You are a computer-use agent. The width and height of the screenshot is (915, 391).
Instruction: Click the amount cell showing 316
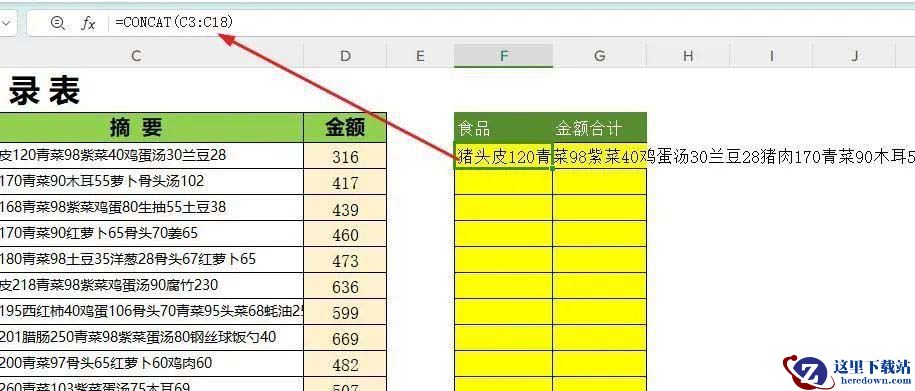345,156
